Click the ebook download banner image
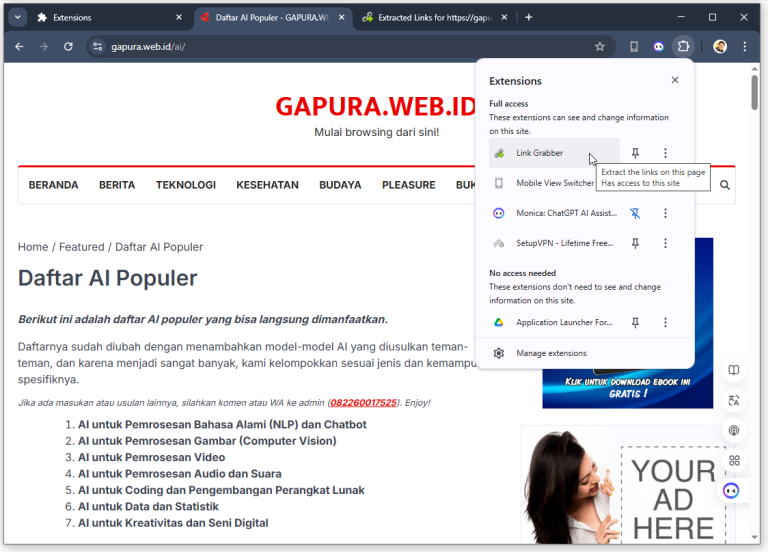 pos(627,388)
